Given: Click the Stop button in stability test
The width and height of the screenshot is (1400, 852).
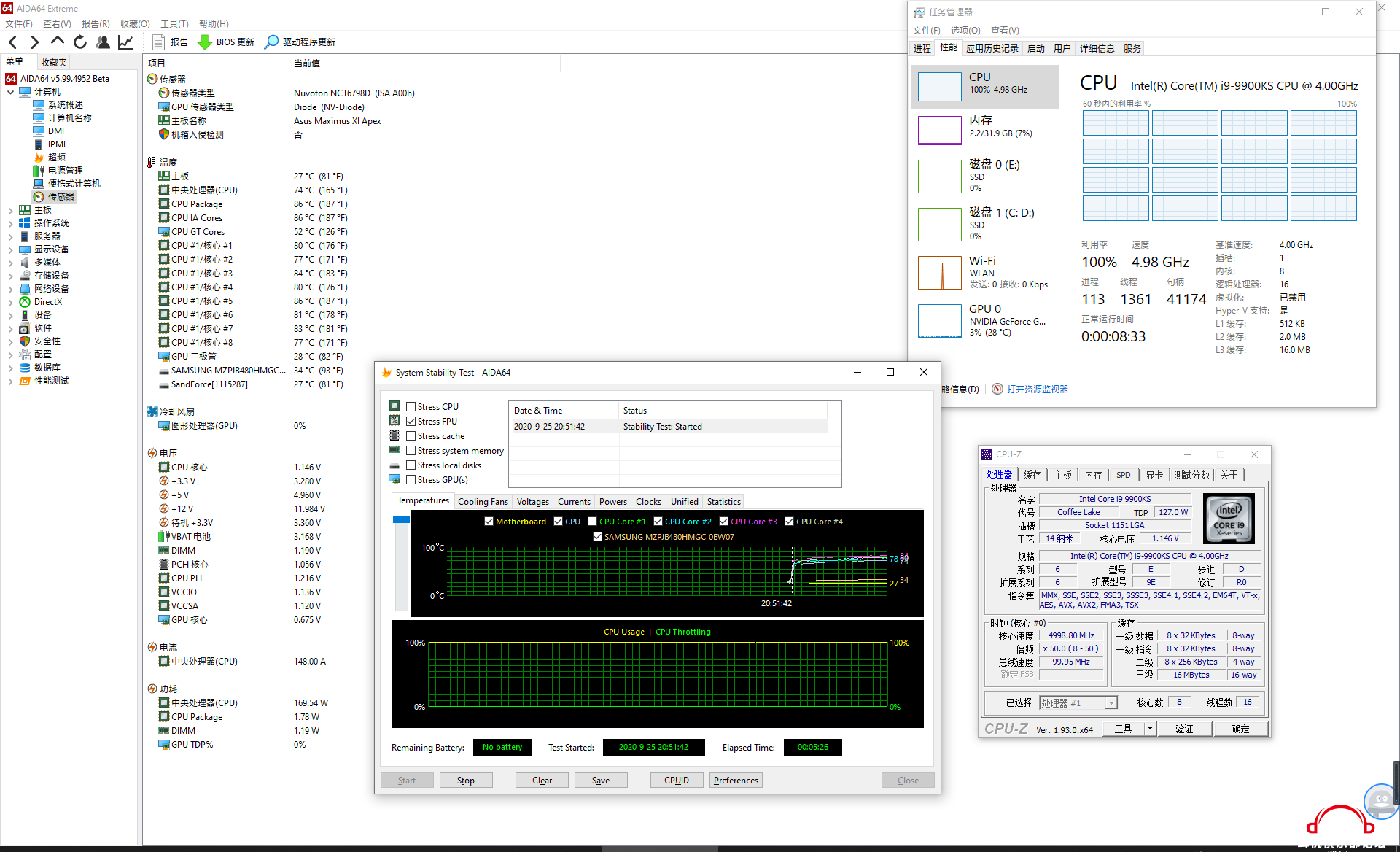Looking at the screenshot, I should pos(466,780).
